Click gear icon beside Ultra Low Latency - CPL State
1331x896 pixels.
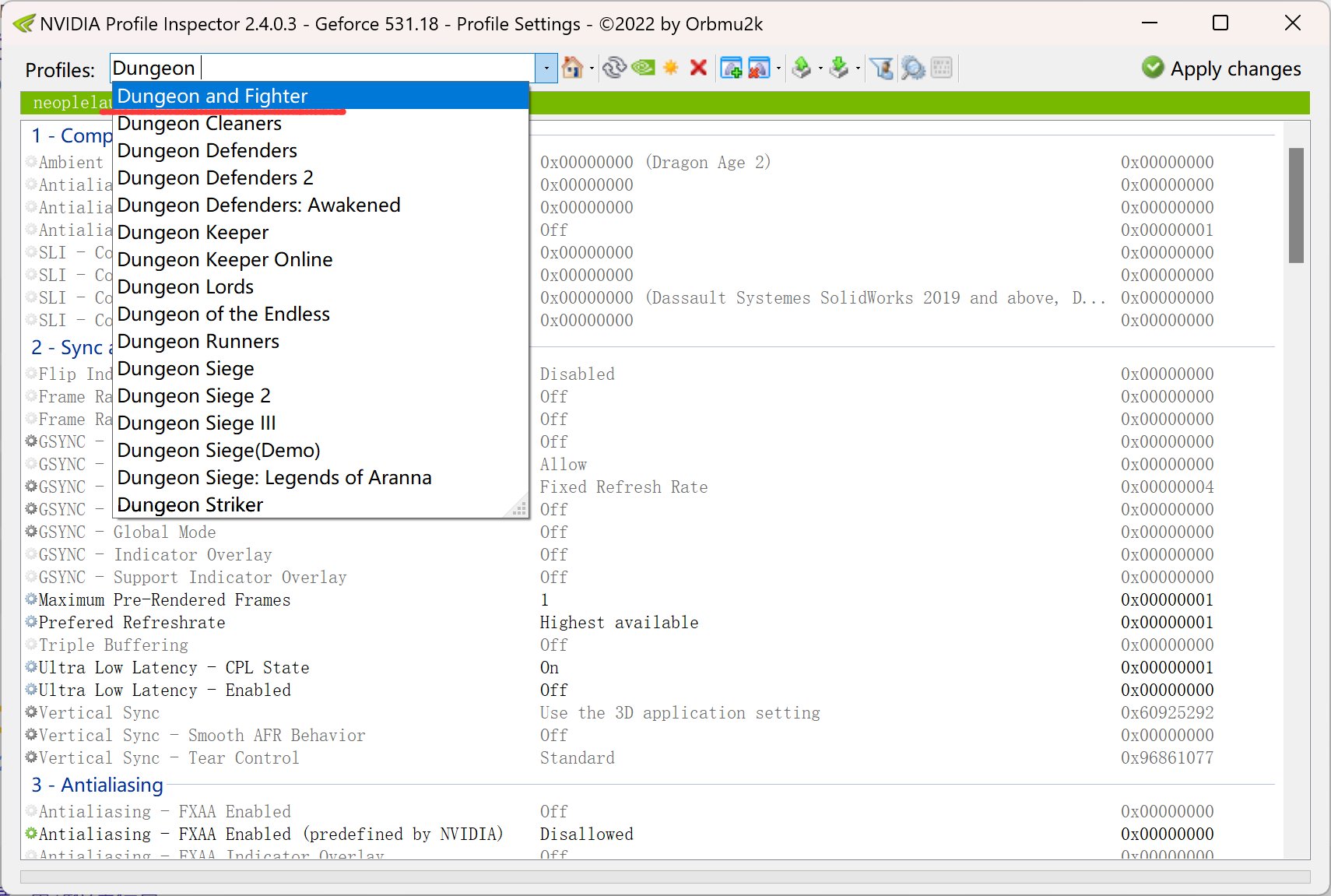tap(31, 667)
